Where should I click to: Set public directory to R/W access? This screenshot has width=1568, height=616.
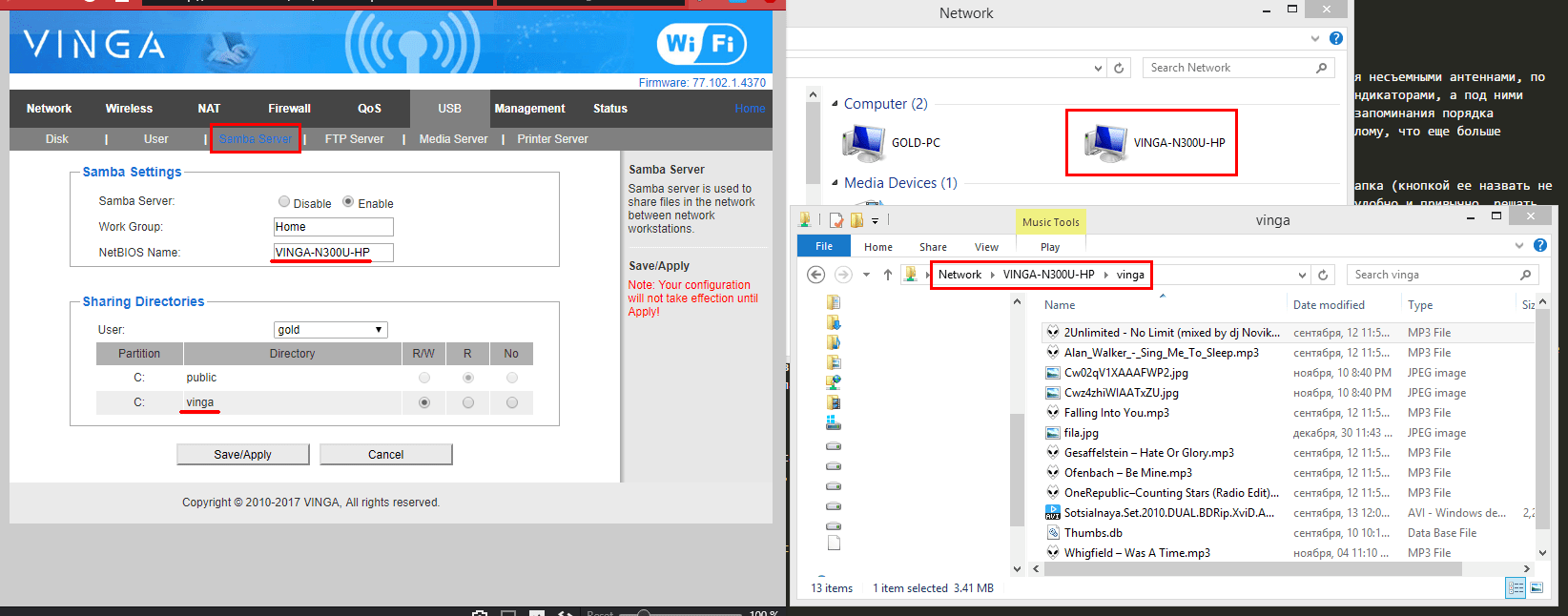[423, 378]
